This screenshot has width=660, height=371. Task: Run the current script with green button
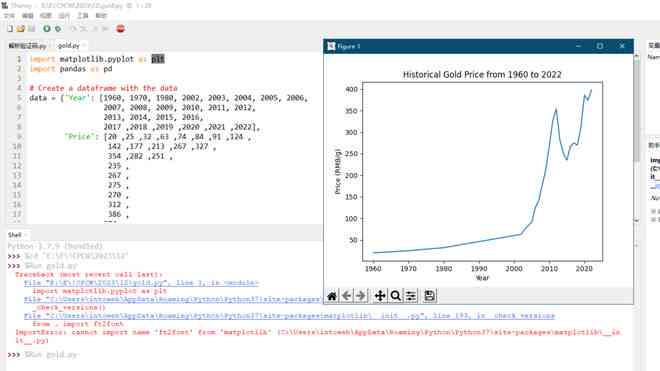coord(47,29)
